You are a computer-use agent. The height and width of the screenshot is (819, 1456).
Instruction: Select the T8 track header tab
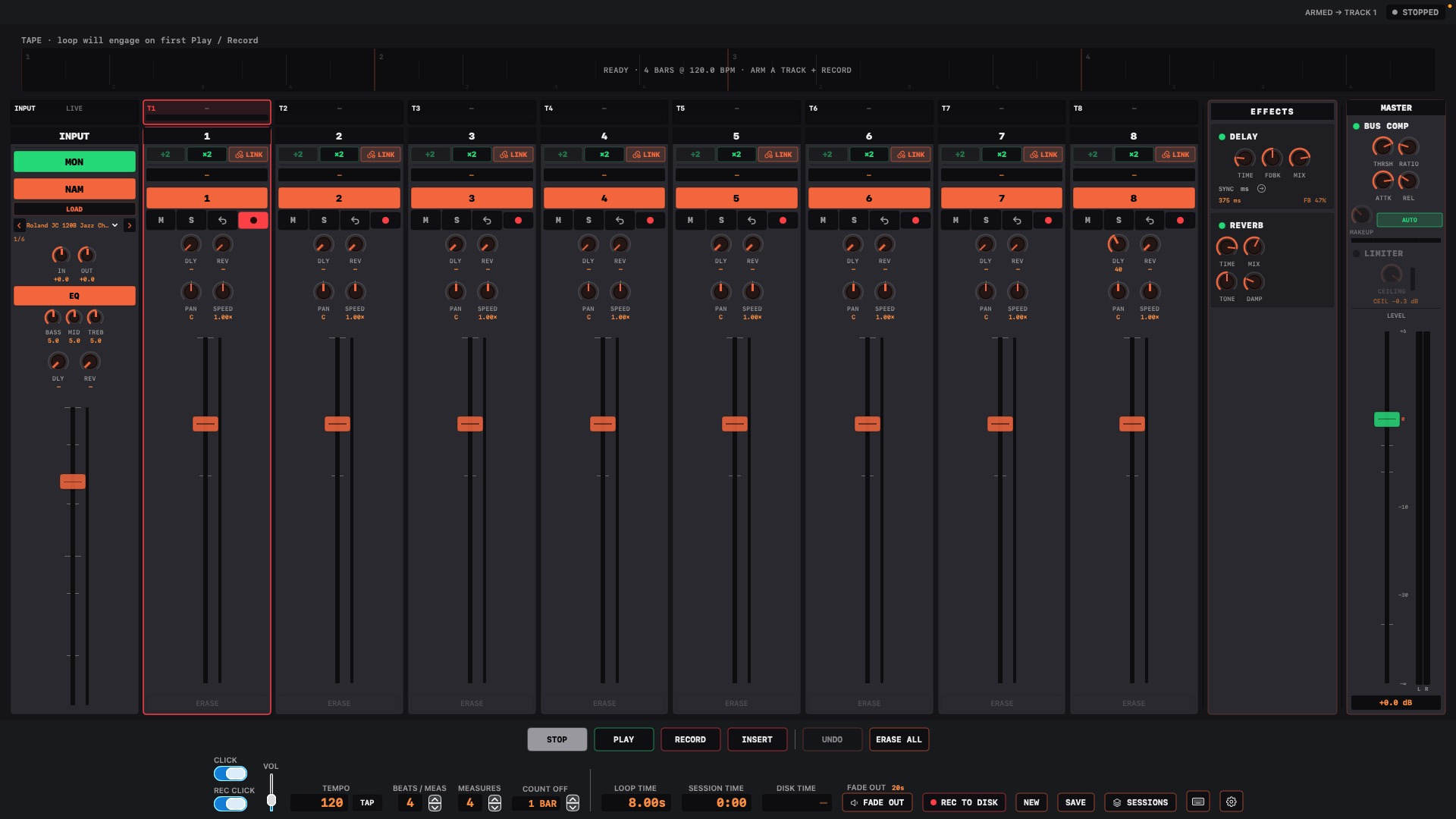point(1134,111)
